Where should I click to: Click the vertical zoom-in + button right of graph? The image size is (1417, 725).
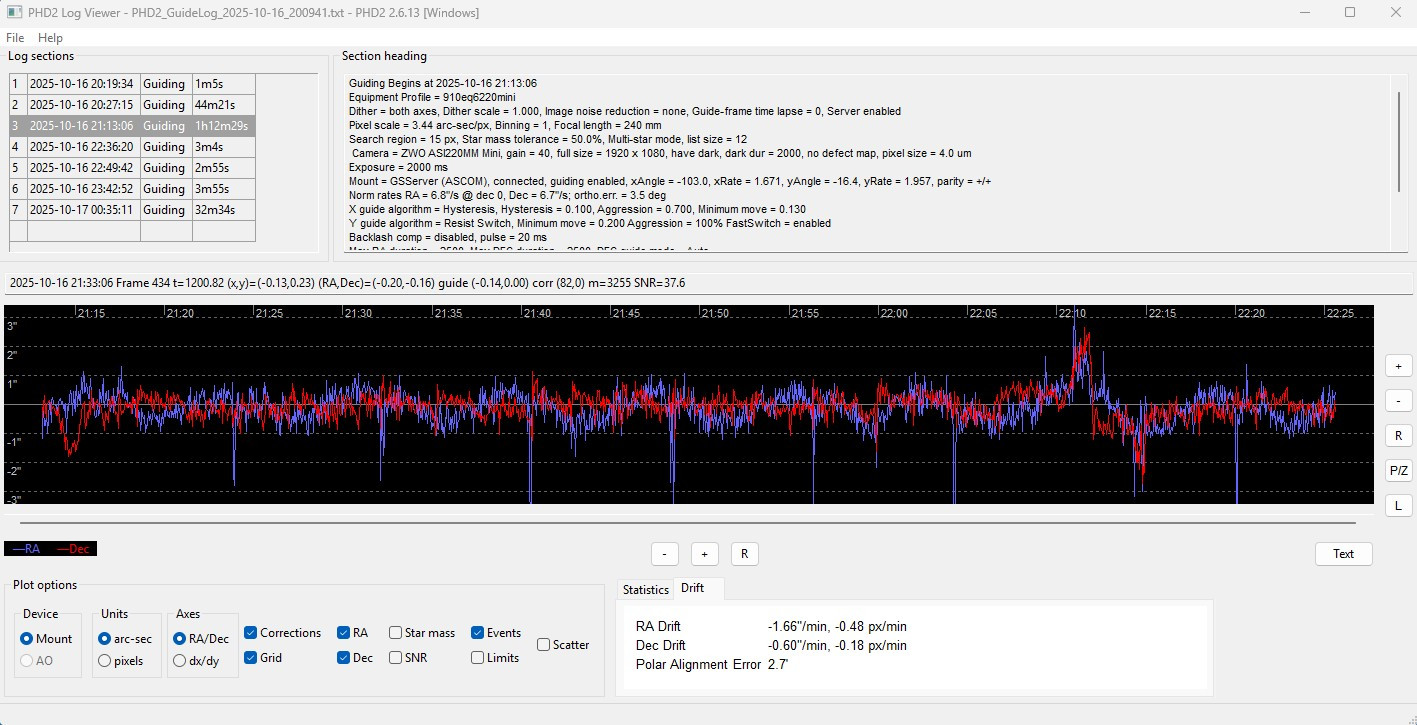pyautogui.click(x=1398, y=366)
